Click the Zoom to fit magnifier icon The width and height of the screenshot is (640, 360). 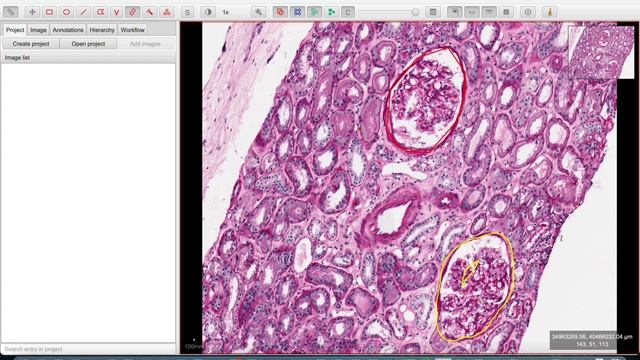pyautogui.click(x=258, y=12)
